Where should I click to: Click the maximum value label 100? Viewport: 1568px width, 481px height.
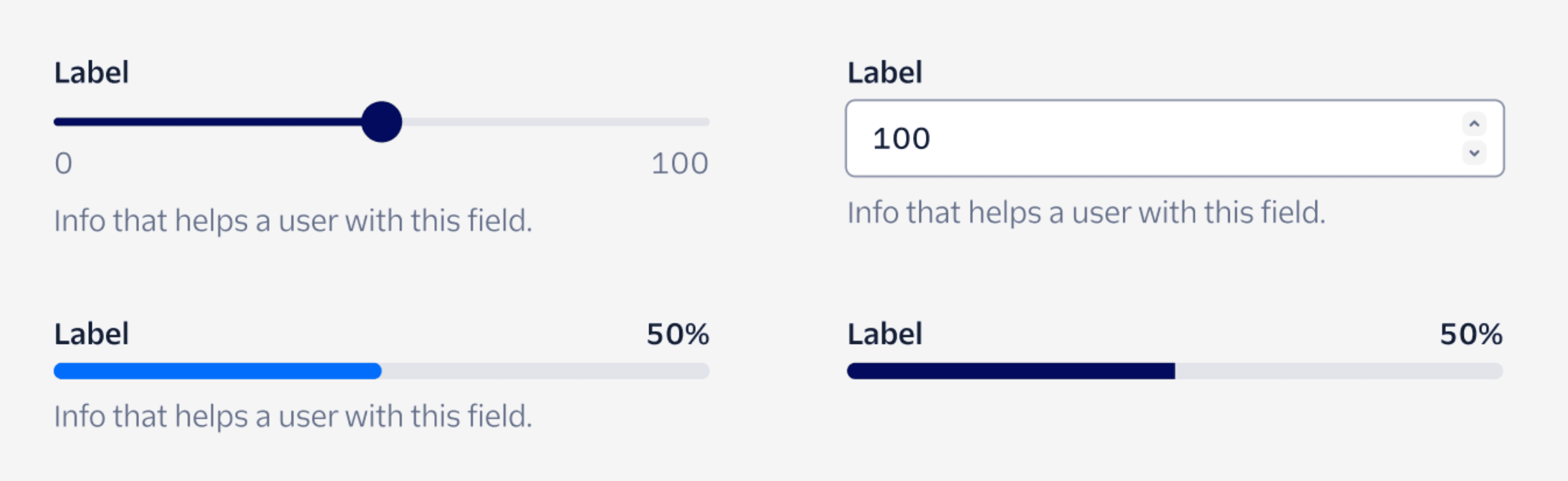(680, 162)
